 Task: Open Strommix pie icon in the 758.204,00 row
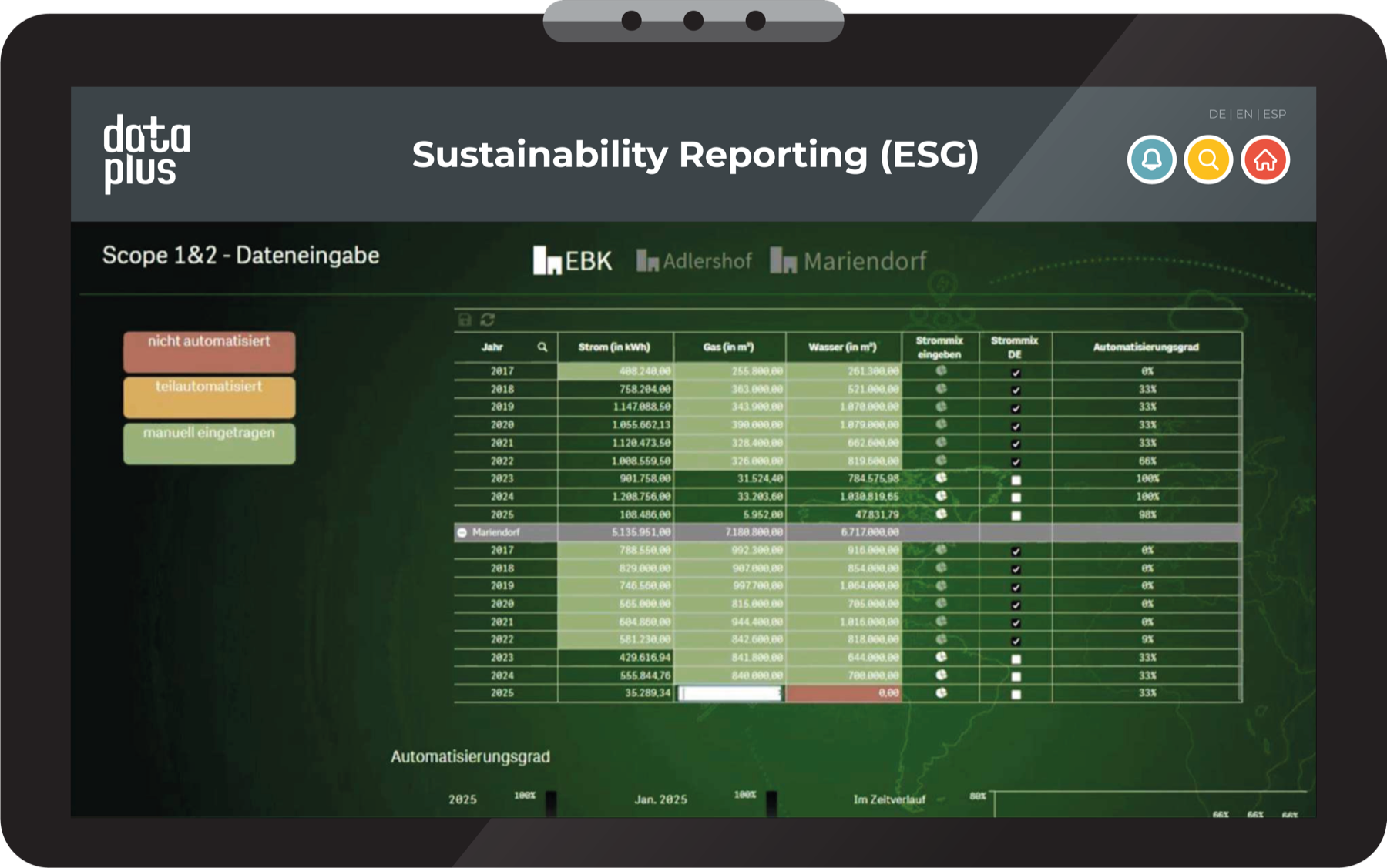(x=941, y=389)
